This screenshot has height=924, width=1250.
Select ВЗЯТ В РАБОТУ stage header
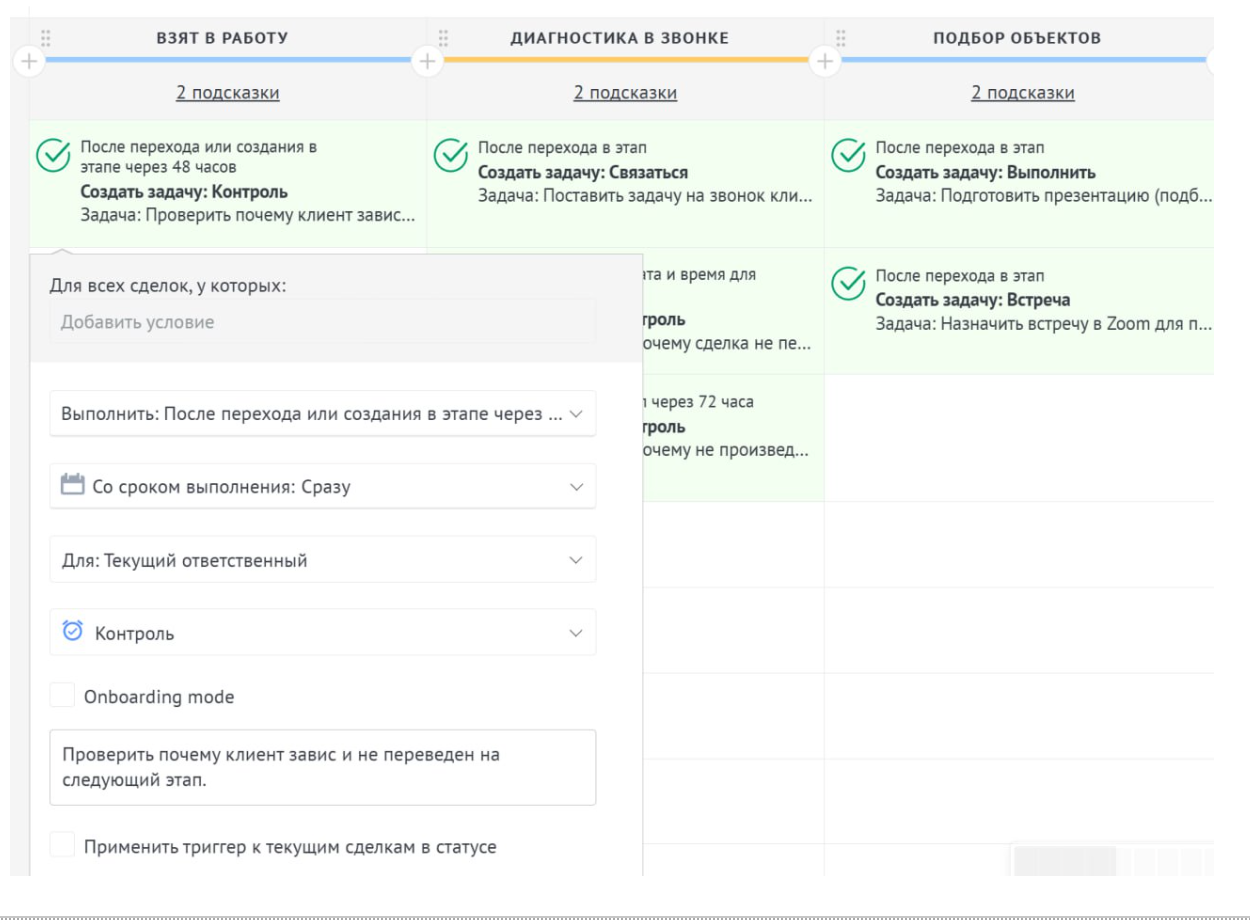pos(221,38)
